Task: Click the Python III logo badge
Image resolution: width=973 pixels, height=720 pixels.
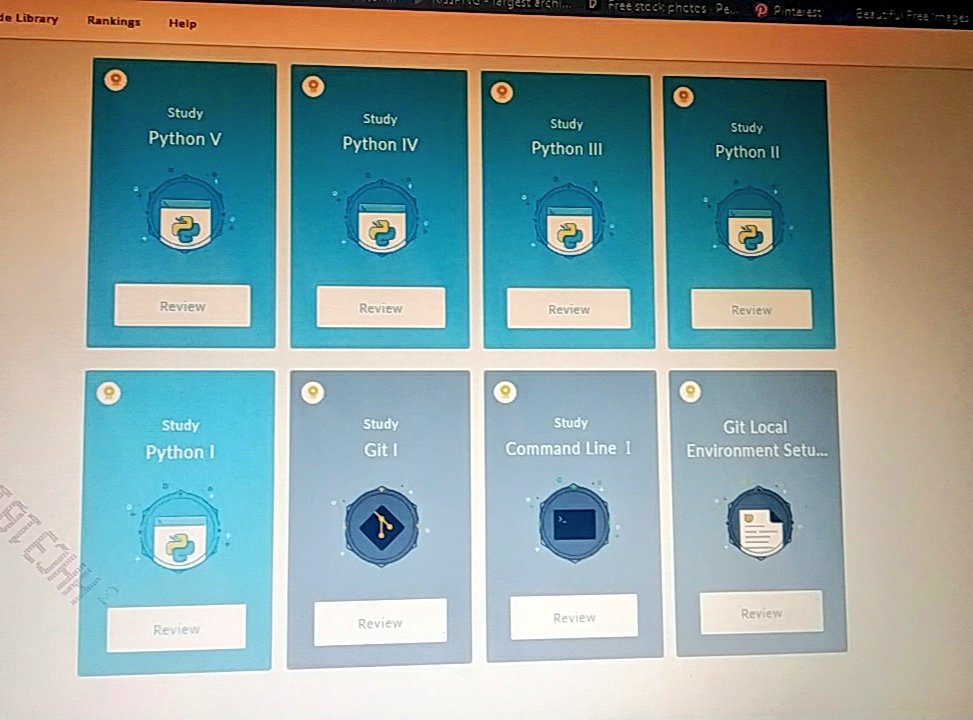Action: [x=568, y=221]
